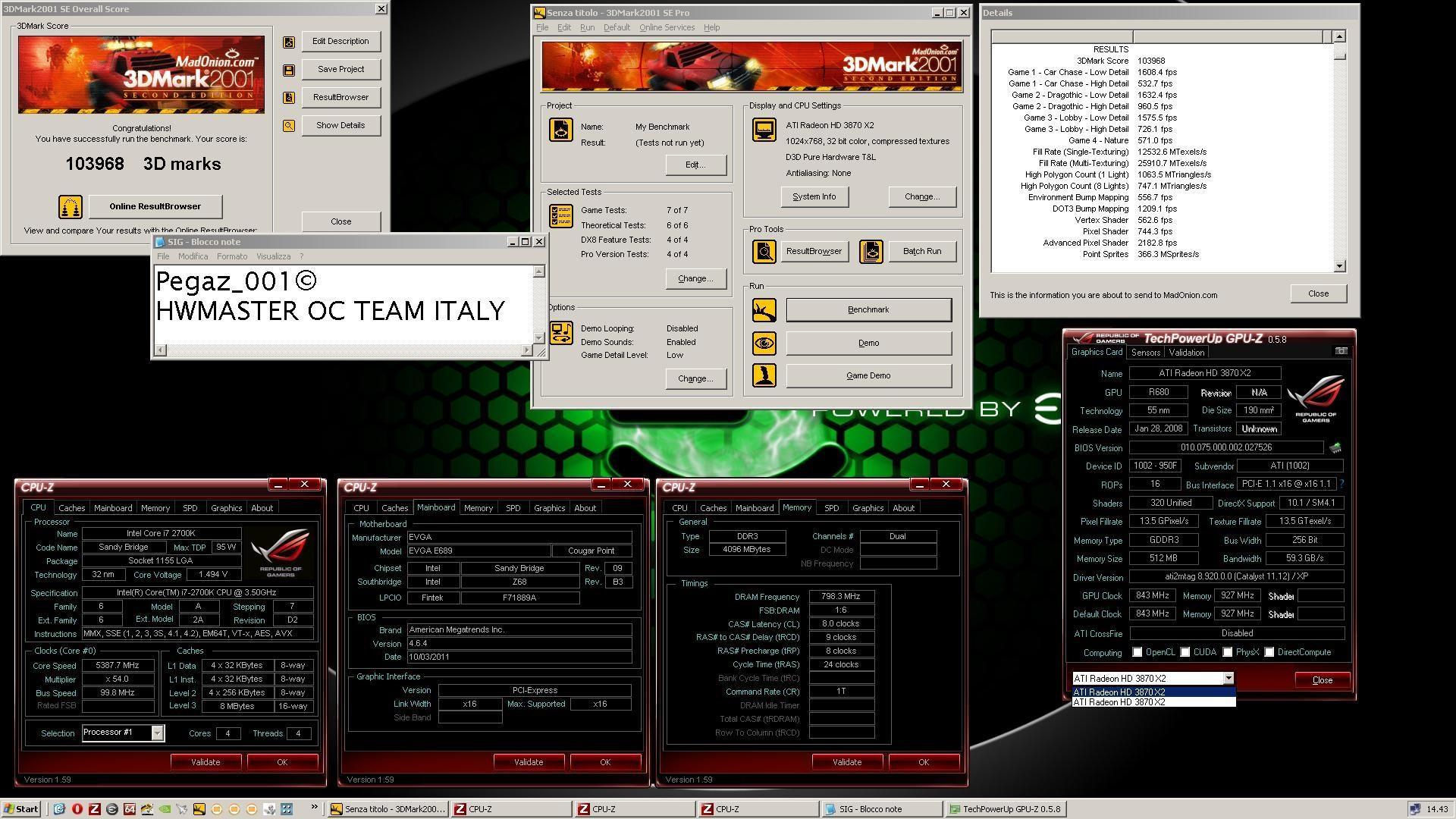Click the Details list scroll-down arrow

1339,265
